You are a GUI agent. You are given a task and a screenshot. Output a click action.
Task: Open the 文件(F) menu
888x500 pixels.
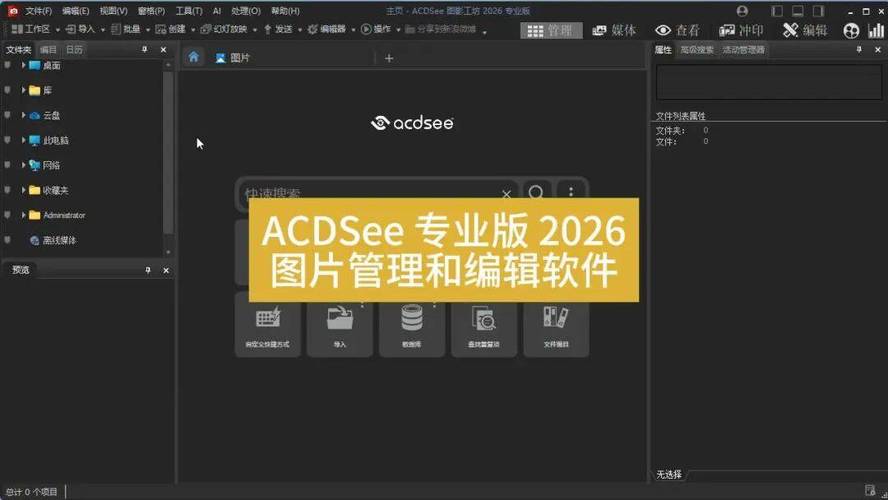pos(39,11)
